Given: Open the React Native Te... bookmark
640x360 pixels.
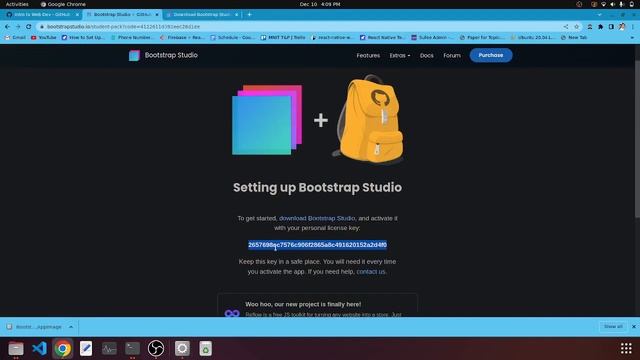Looking at the screenshot, I should pyautogui.click(x=382, y=37).
